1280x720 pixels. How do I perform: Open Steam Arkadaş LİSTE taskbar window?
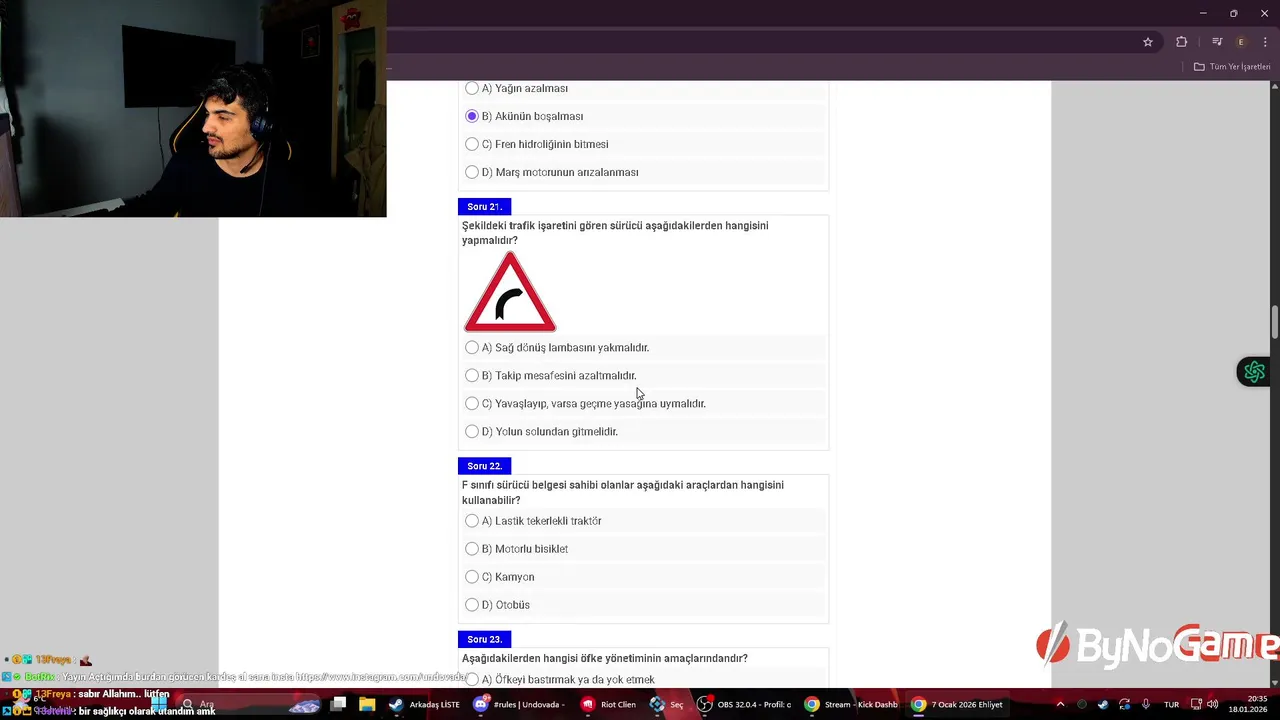424,704
